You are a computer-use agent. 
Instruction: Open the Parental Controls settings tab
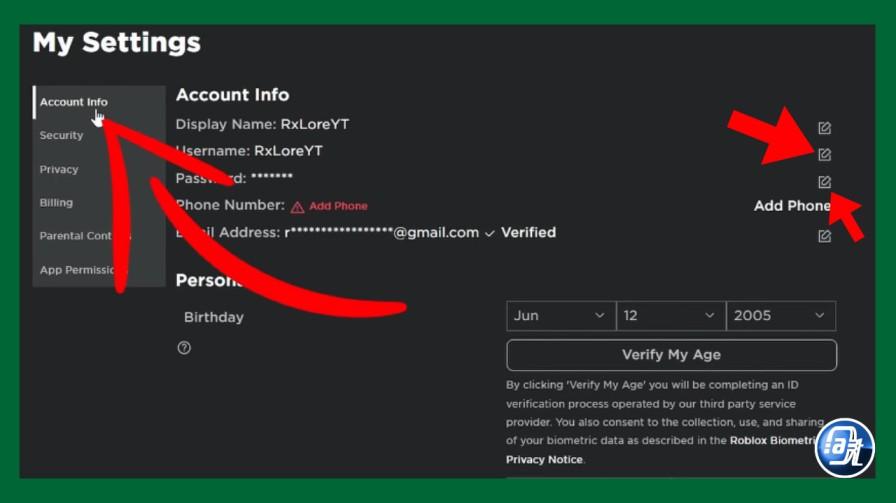99,235
